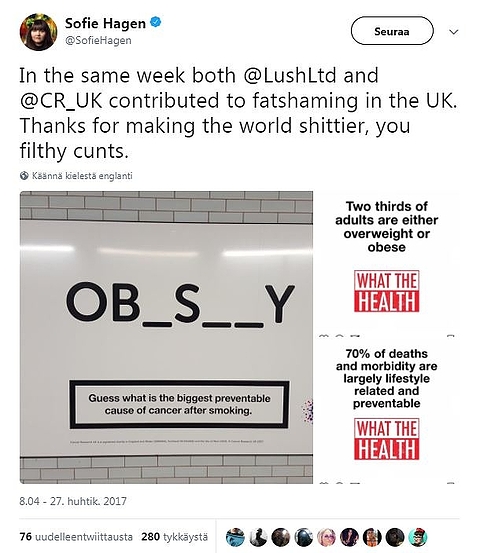Image resolution: width=480 pixels, height=553 pixels.
Task: View the 76 uudelleentwiittausta list
Action: tap(76, 537)
